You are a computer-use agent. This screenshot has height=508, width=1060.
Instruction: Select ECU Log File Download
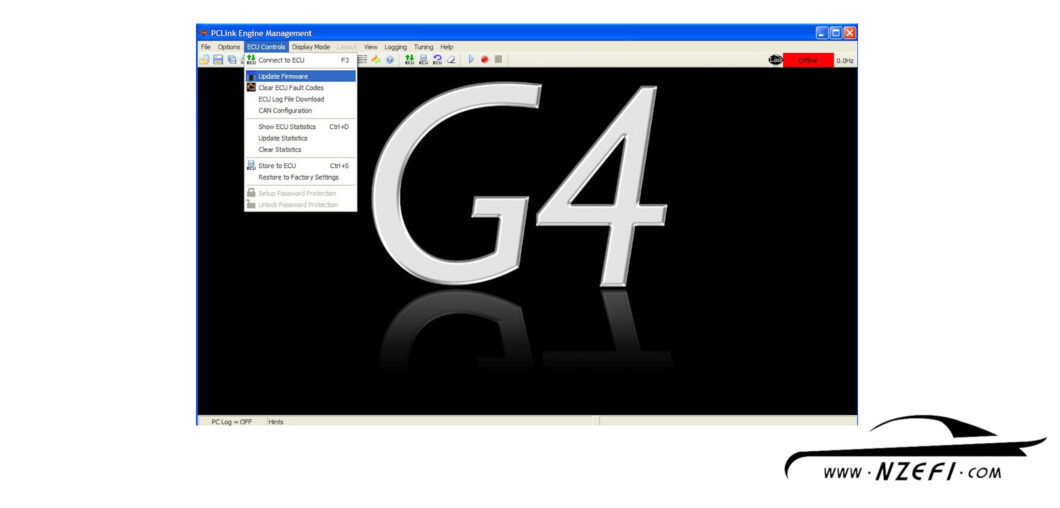(300, 99)
